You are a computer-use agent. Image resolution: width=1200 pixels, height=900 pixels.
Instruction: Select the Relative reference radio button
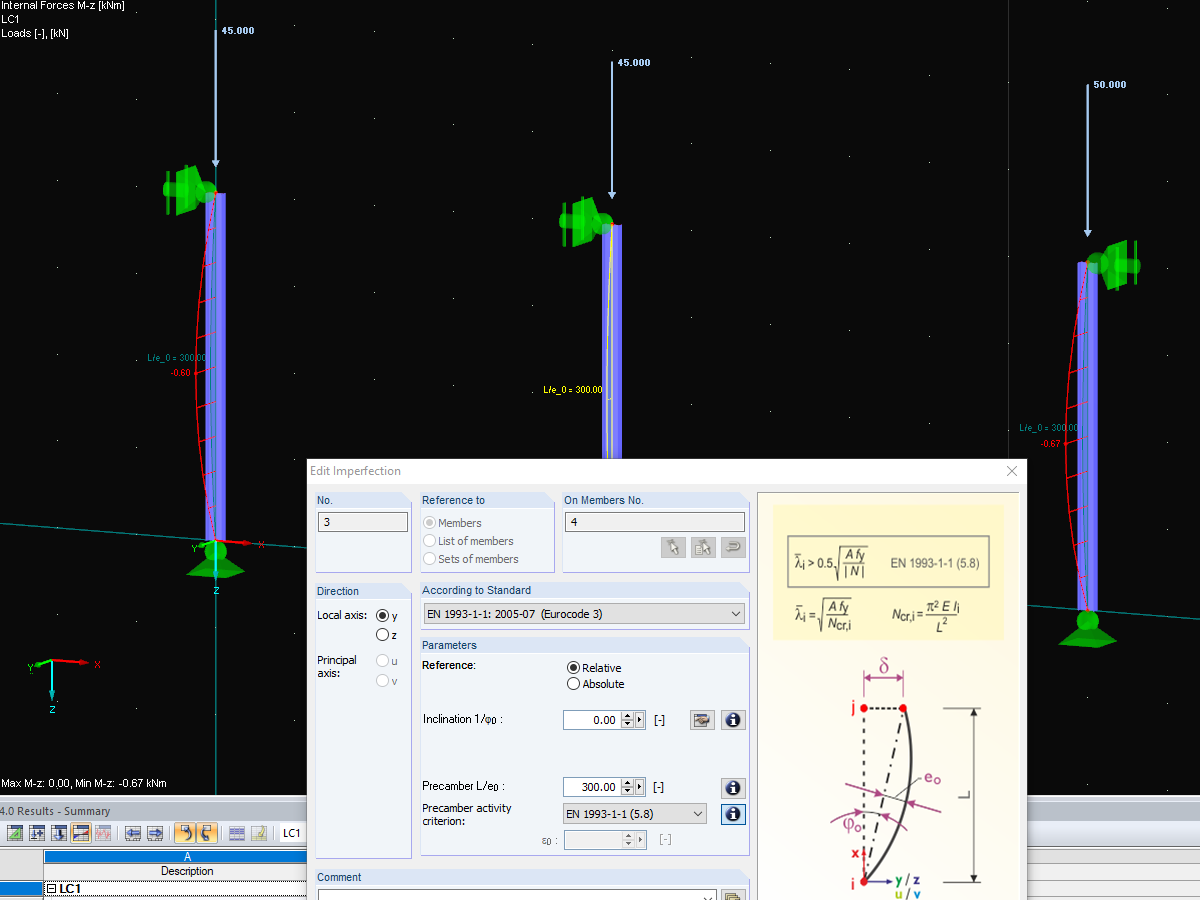click(573, 668)
